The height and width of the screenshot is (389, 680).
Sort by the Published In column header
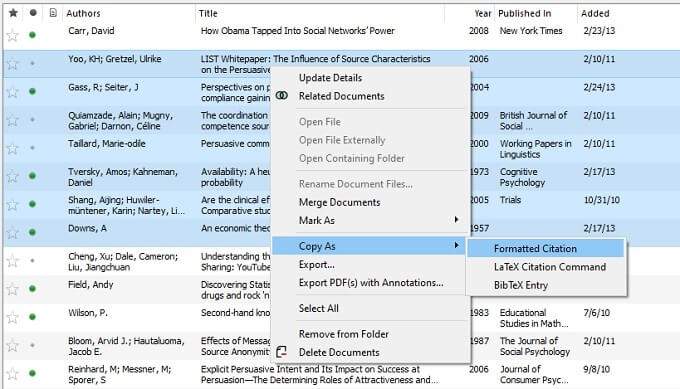(524, 13)
